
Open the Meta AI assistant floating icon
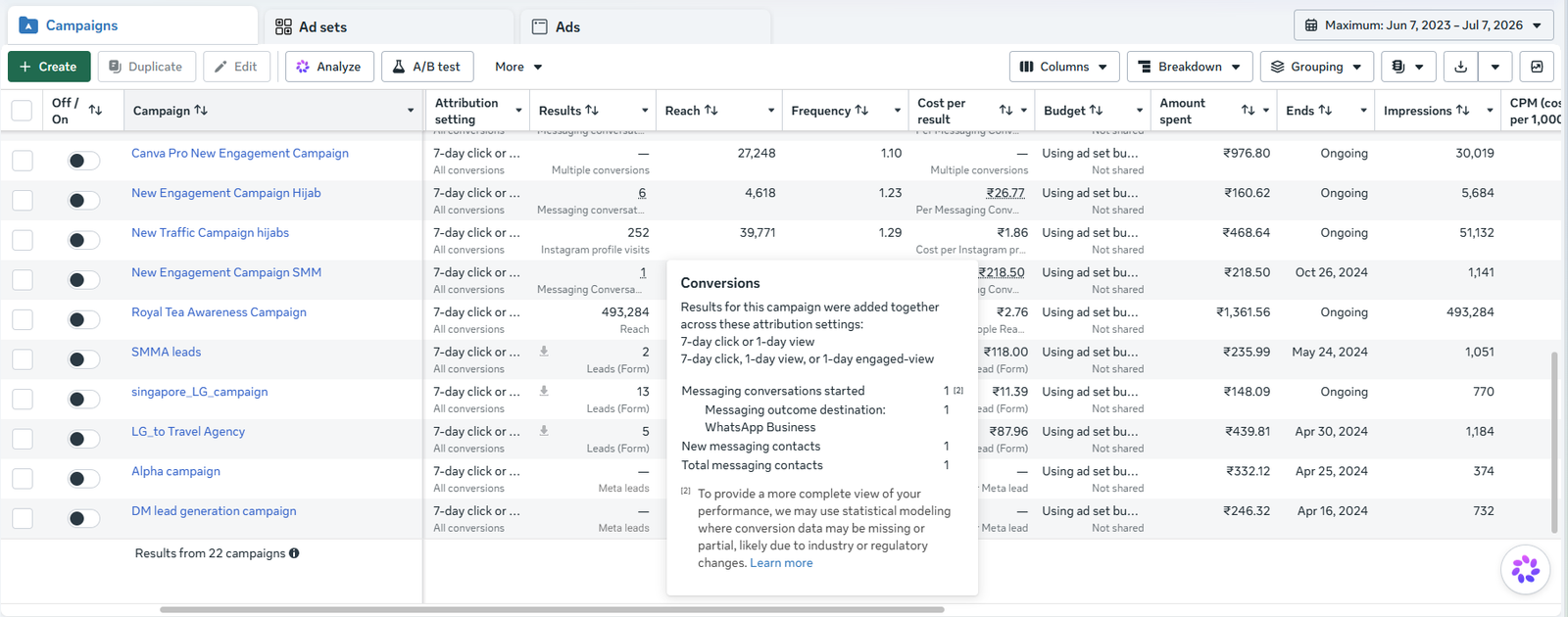(x=1525, y=569)
